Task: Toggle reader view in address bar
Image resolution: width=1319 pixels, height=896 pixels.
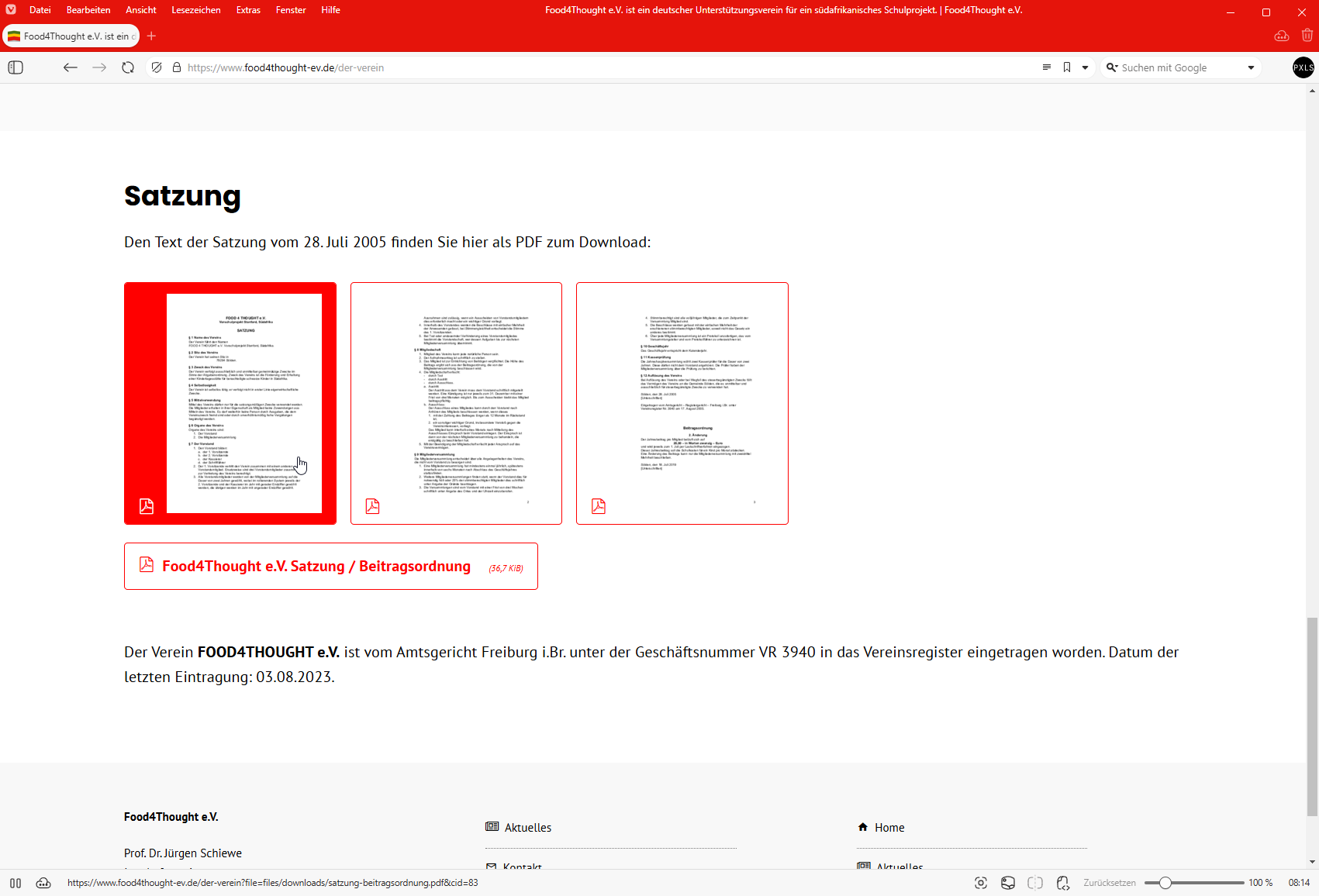Action: 1046,67
